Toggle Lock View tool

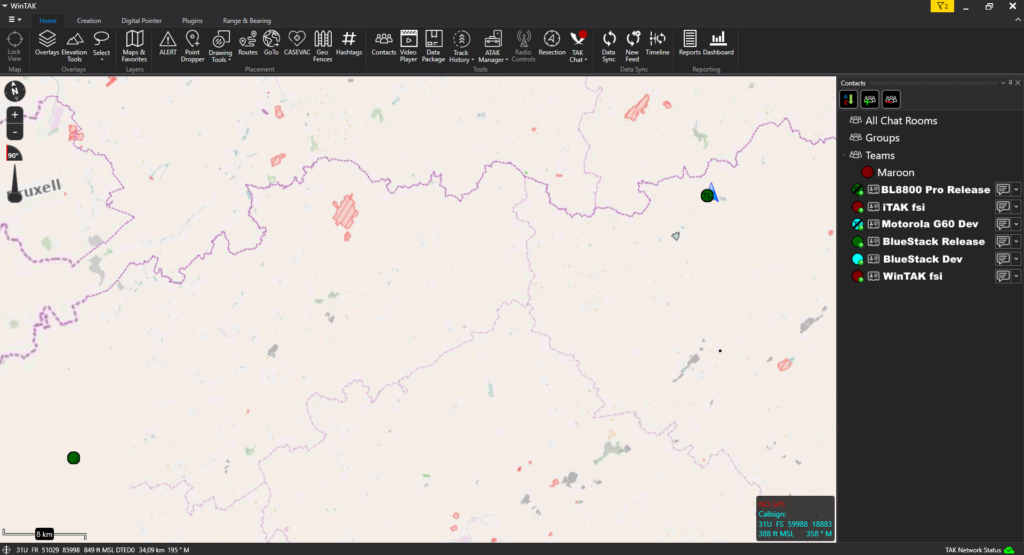point(14,46)
